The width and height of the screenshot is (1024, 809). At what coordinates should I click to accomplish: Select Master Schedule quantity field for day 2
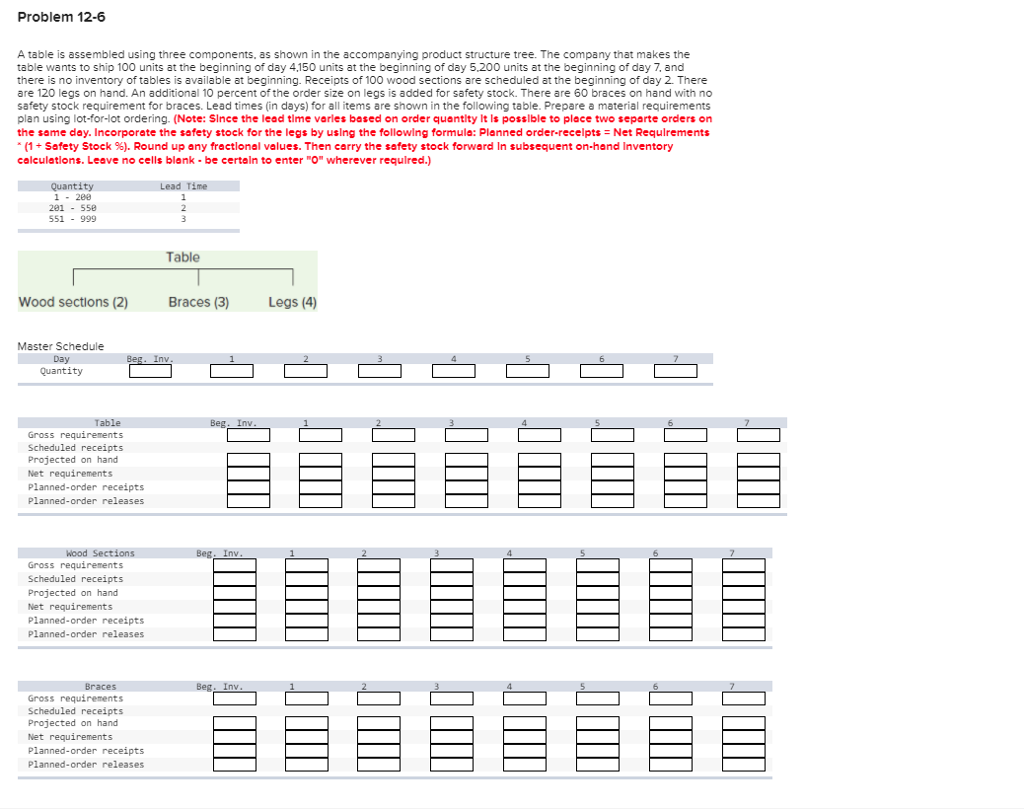tap(306, 371)
